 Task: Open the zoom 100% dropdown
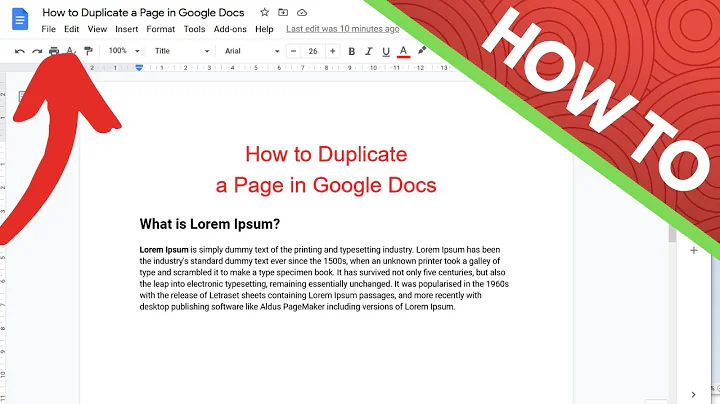(124, 51)
